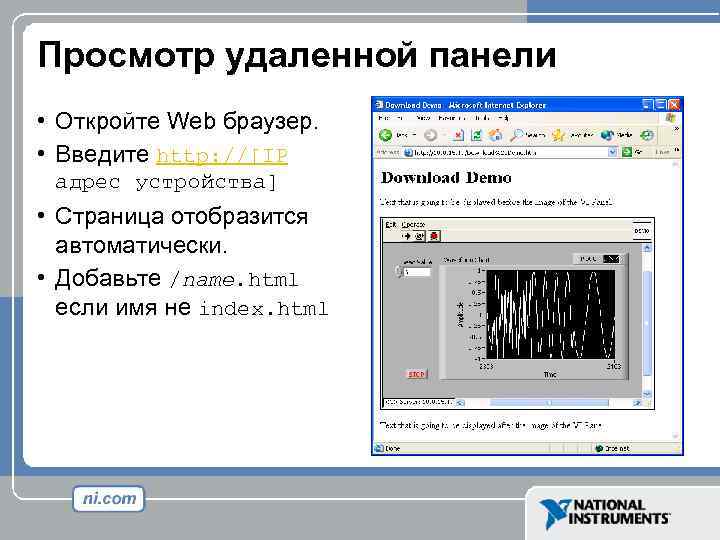The width and height of the screenshot is (720, 540).
Task: Click the ni.com badge on the slide
Action: tap(108, 499)
